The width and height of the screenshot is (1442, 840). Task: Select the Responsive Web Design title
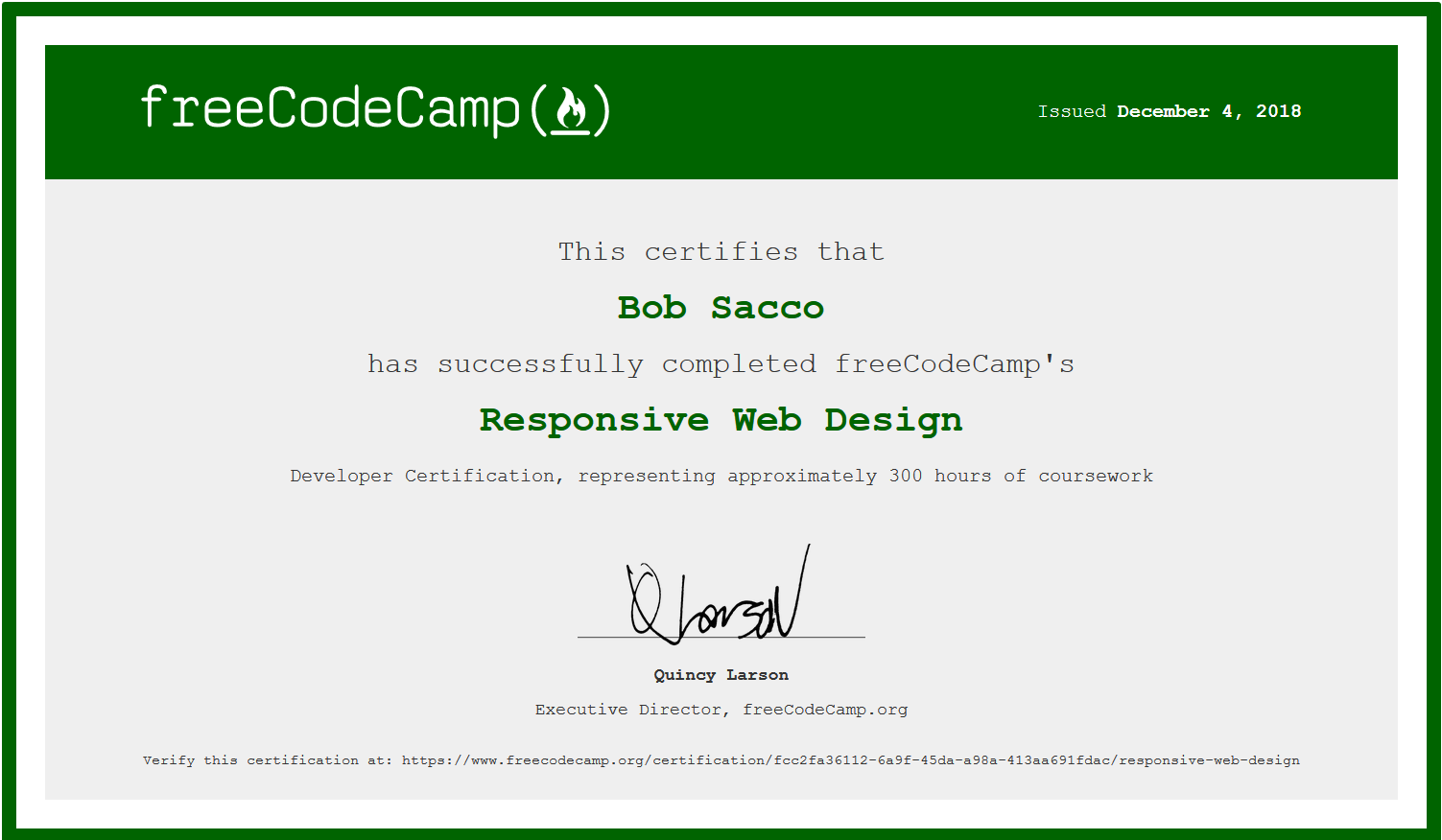click(x=721, y=420)
